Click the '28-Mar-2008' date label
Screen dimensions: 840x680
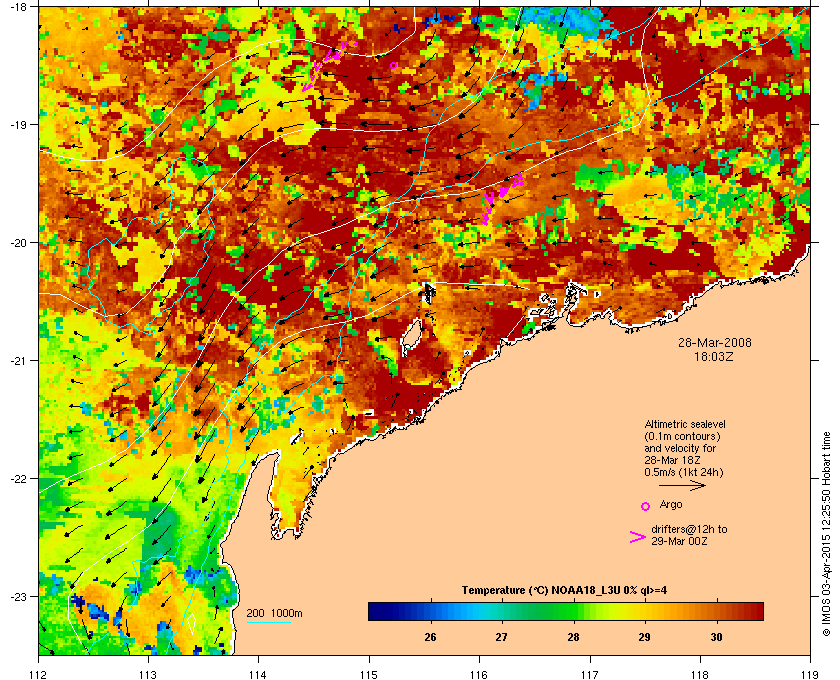[x=714, y=342]
